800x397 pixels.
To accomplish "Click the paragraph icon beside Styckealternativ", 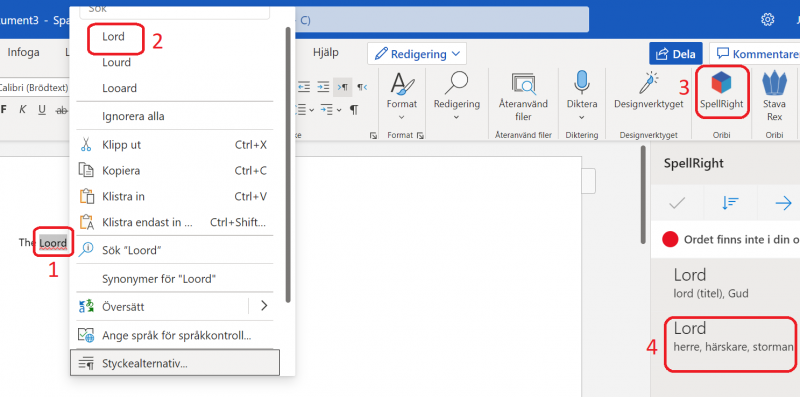I will click(86, 363).
